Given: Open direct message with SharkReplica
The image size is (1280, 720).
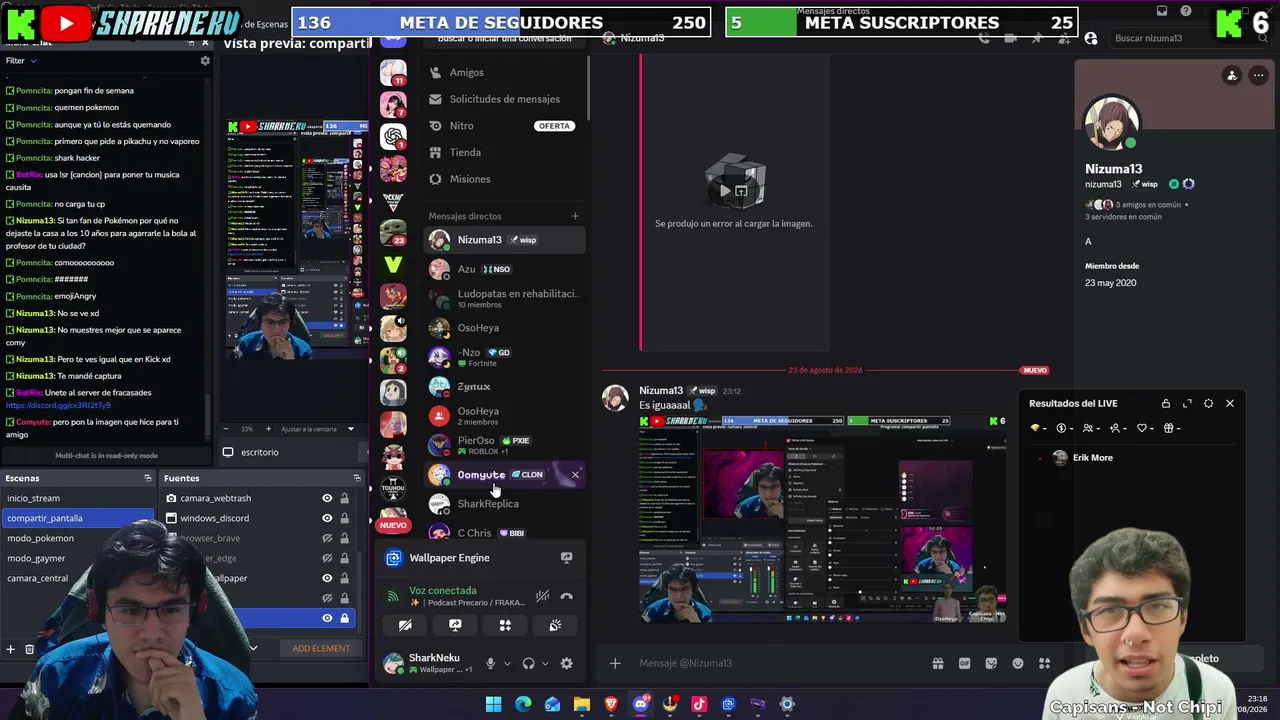Looking at the screenshot, I should pos(505,504).
